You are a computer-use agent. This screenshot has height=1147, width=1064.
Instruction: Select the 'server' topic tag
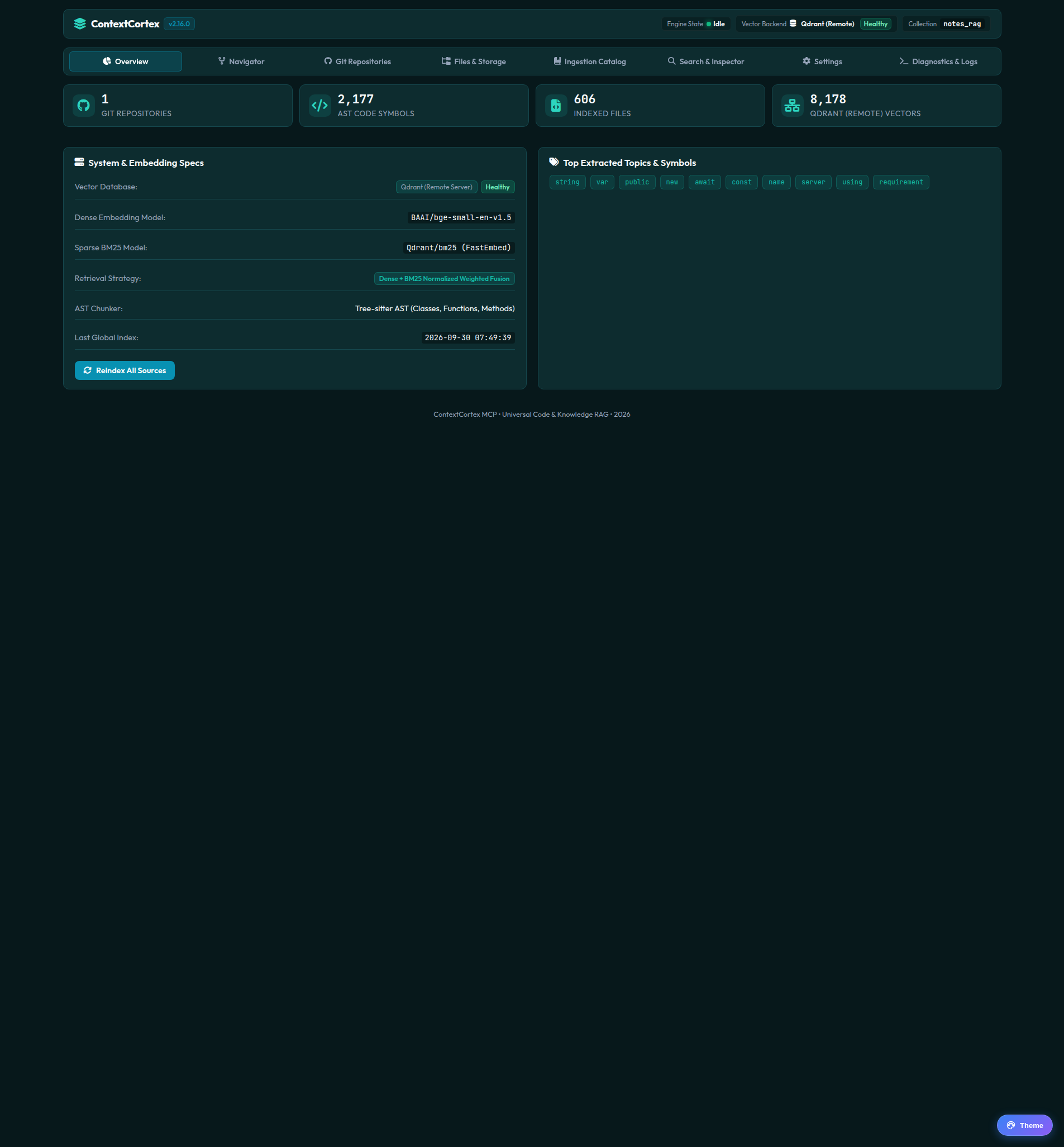[814, 182]
